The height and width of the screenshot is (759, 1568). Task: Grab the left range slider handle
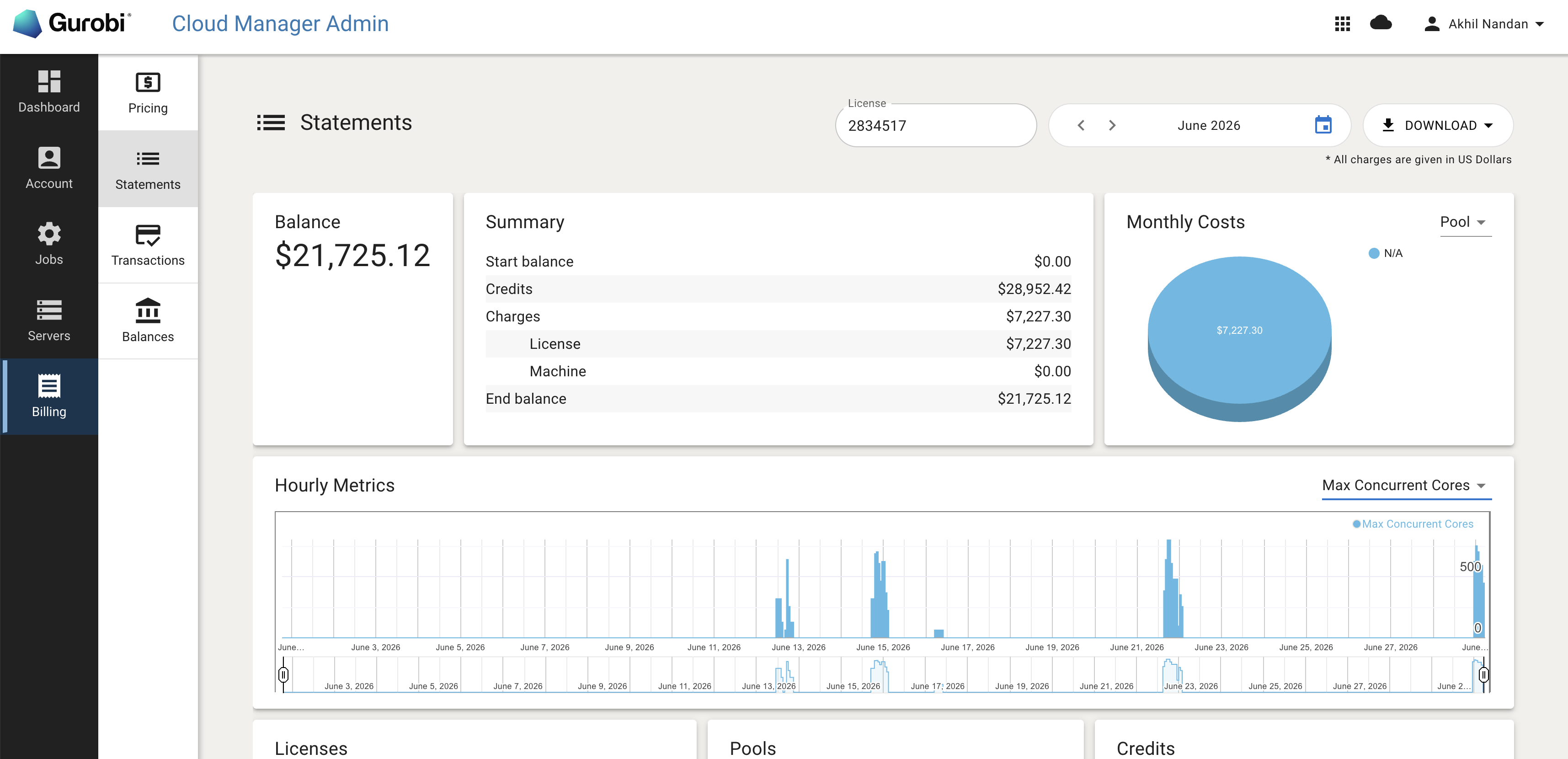point(283,675)
